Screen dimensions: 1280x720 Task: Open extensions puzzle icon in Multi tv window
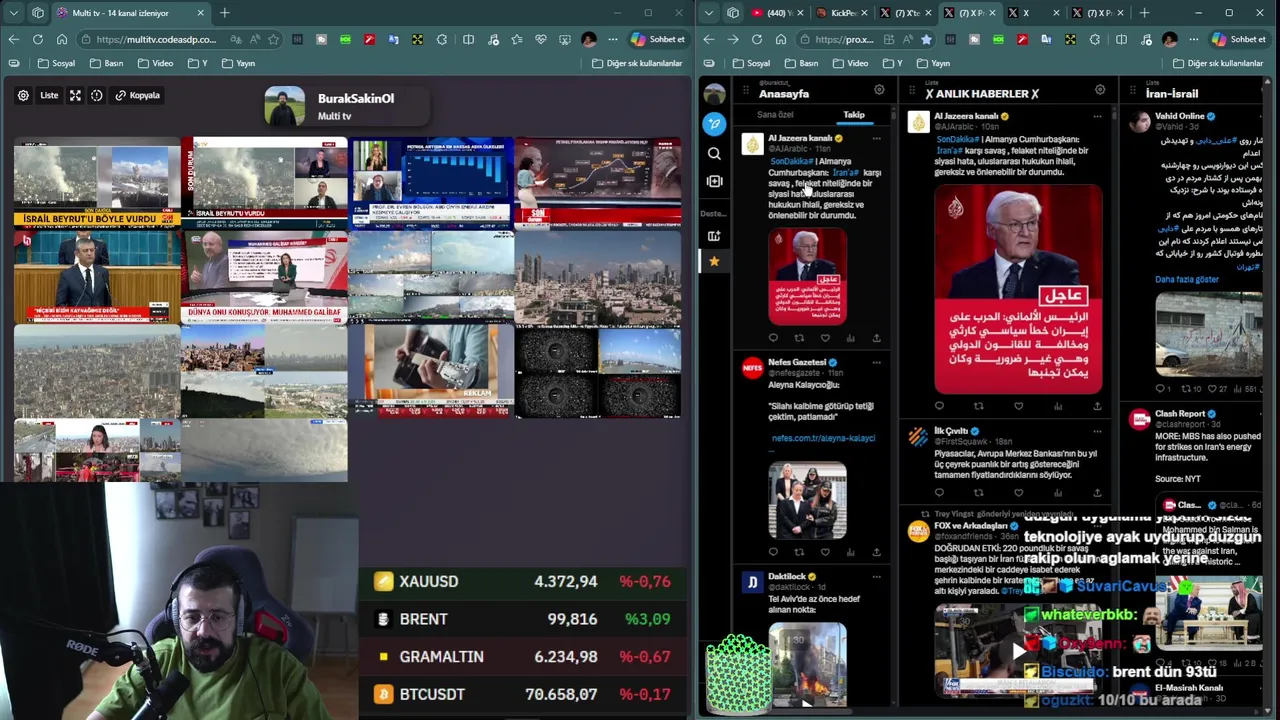[x=444, y=39]
